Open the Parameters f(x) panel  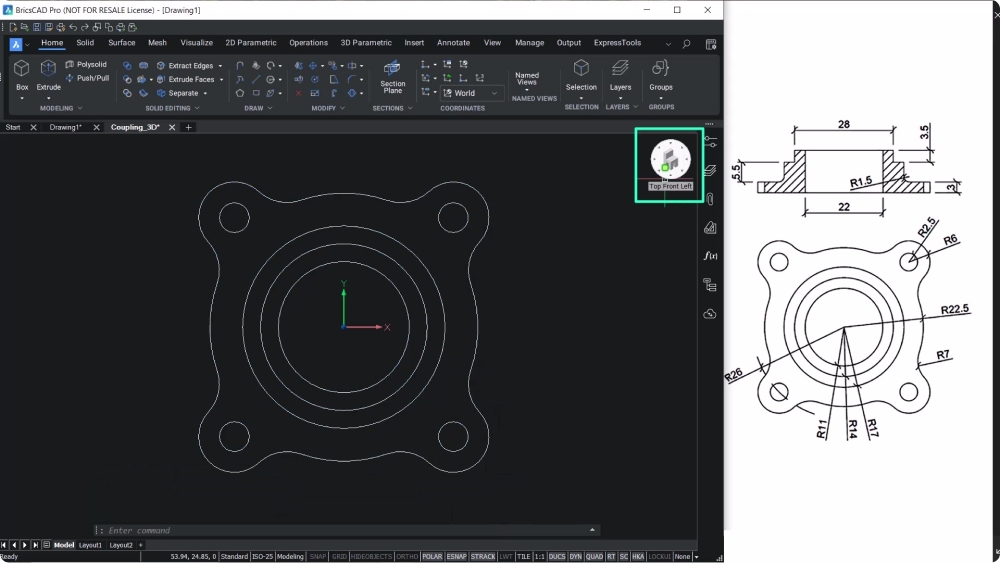(x=710, y=256)
